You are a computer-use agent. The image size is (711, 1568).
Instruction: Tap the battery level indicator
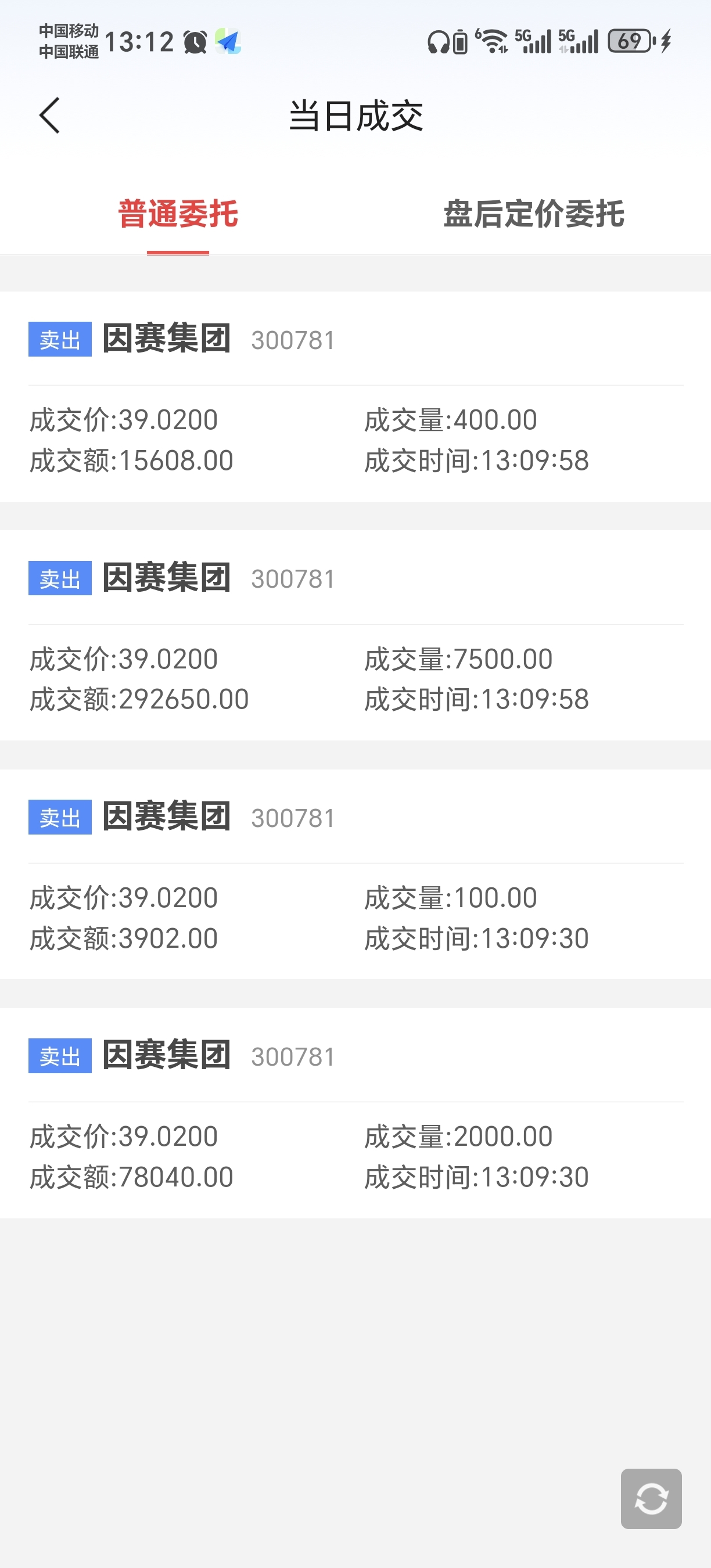631,41
